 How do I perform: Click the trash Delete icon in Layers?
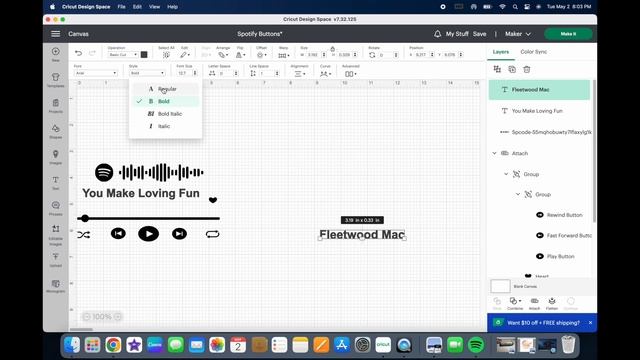click(x=527, y=69)
